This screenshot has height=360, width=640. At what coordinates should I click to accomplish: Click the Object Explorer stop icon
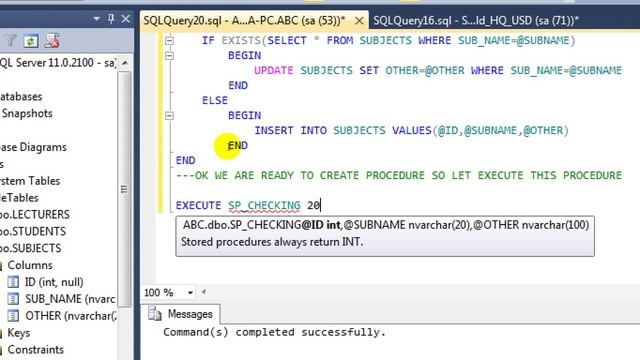(x=52, y=41)
